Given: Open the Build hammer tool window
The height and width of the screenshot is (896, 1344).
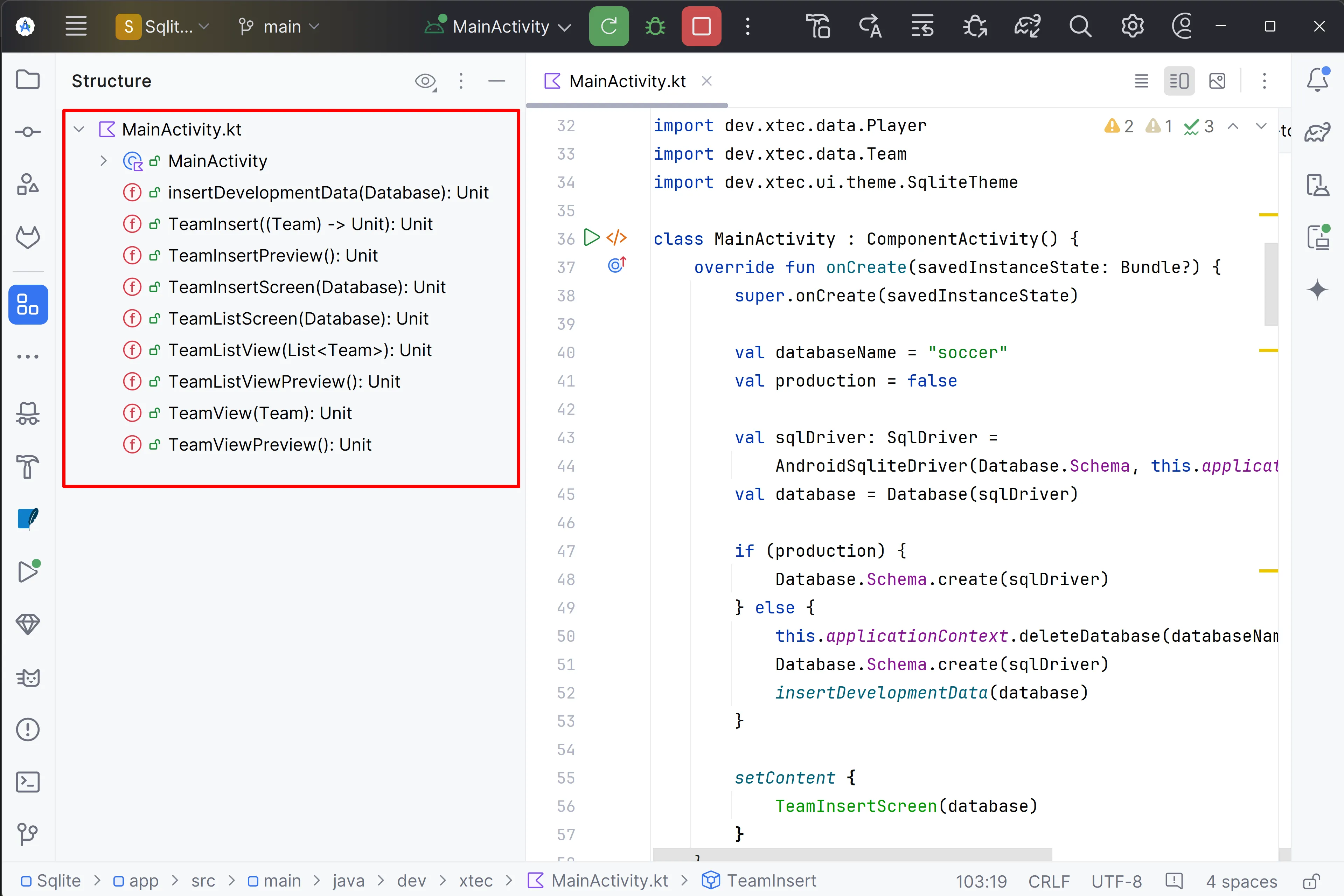Looking at the screenshot, I should tap(27, 466).
